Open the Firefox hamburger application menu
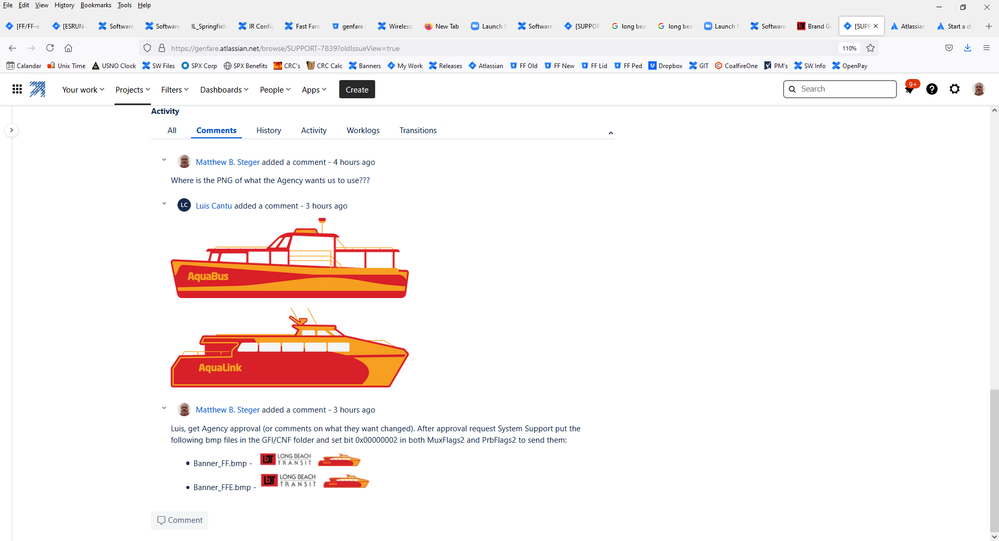 (x=986, y=48)
